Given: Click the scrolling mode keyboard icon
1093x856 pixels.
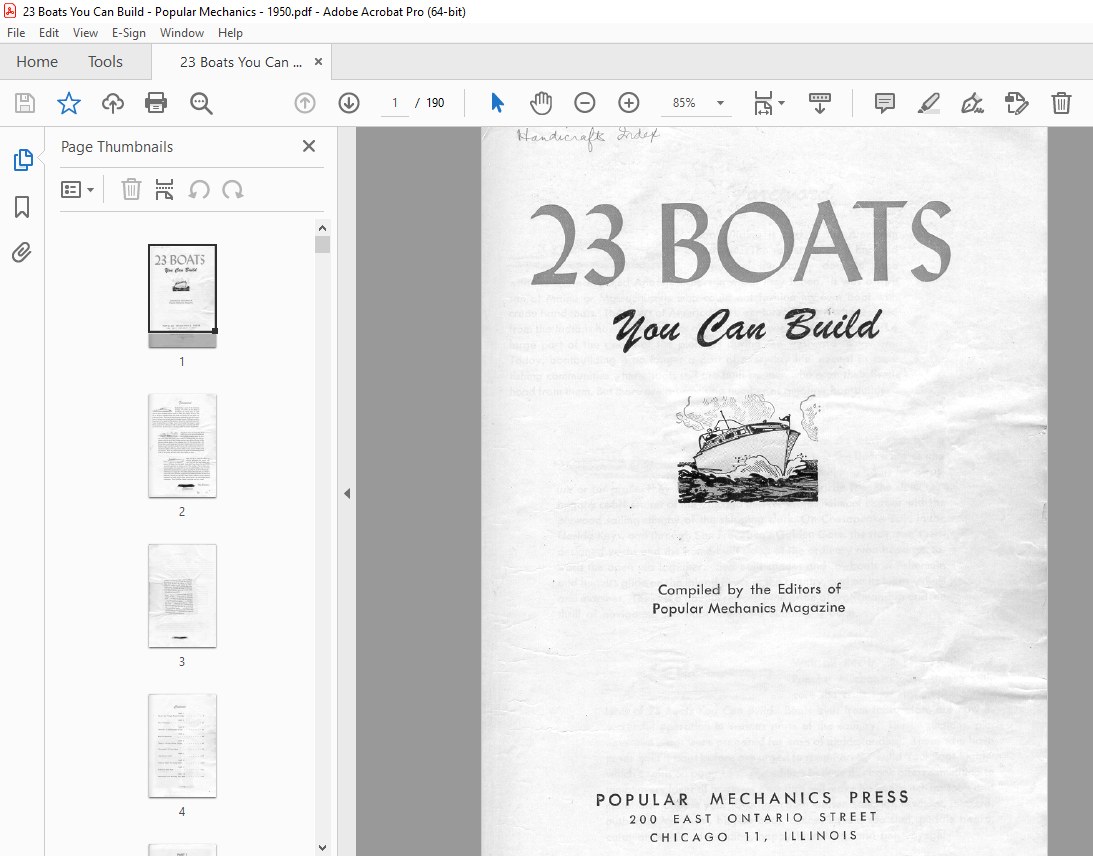Looking at the screenshot, I should point(819,103).
